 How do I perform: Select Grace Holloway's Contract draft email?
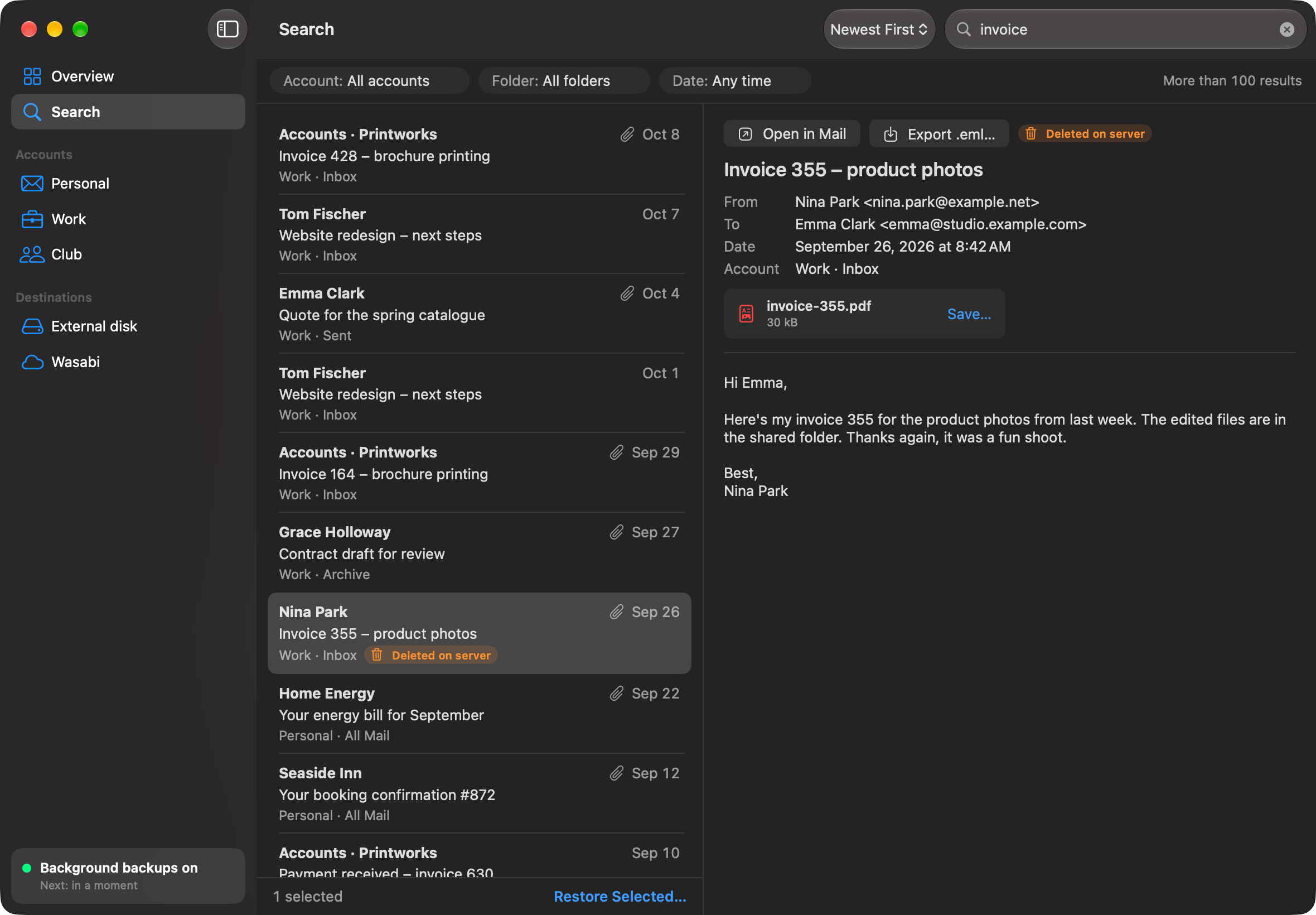[480, 553]
